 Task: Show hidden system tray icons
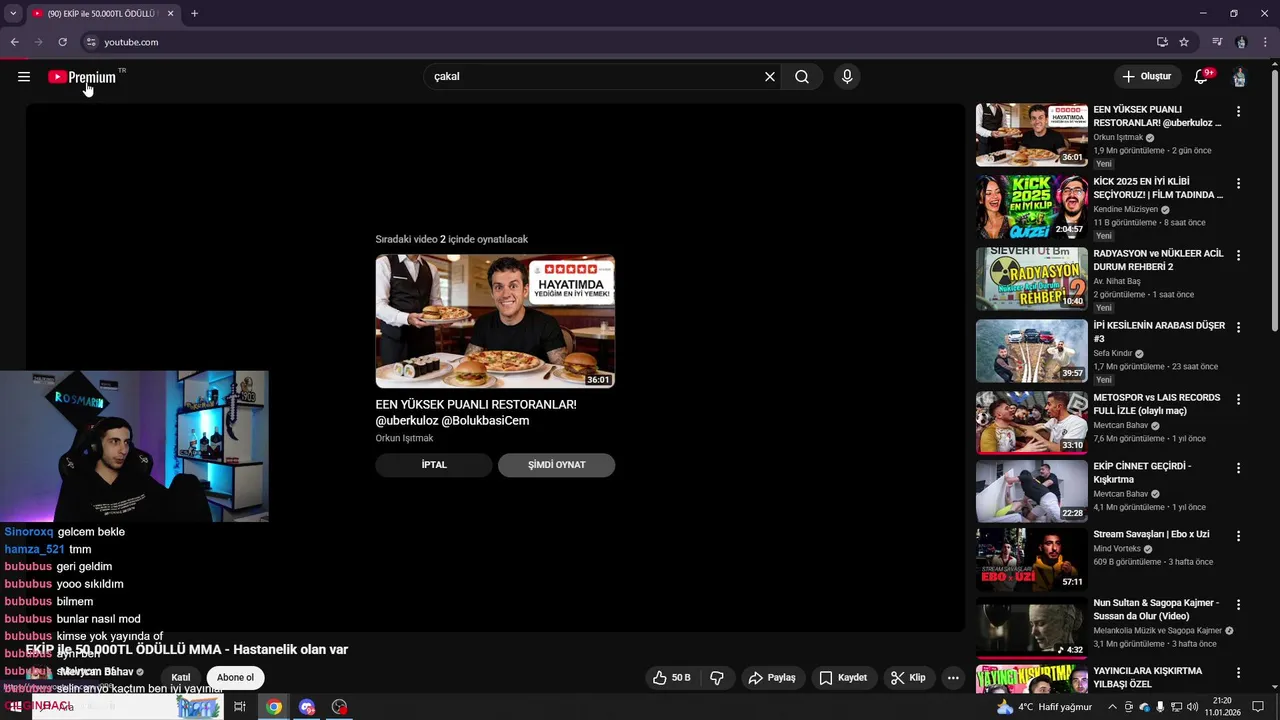click(x=1112, y=707)
